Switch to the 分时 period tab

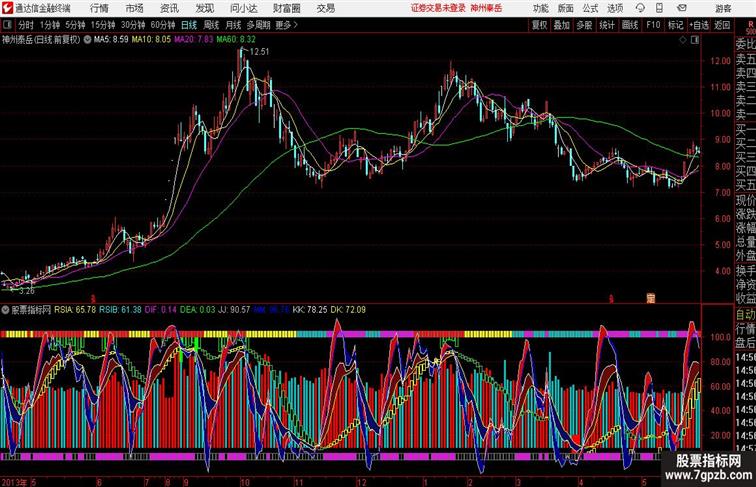pyautogui.click(x=26, y=25)
